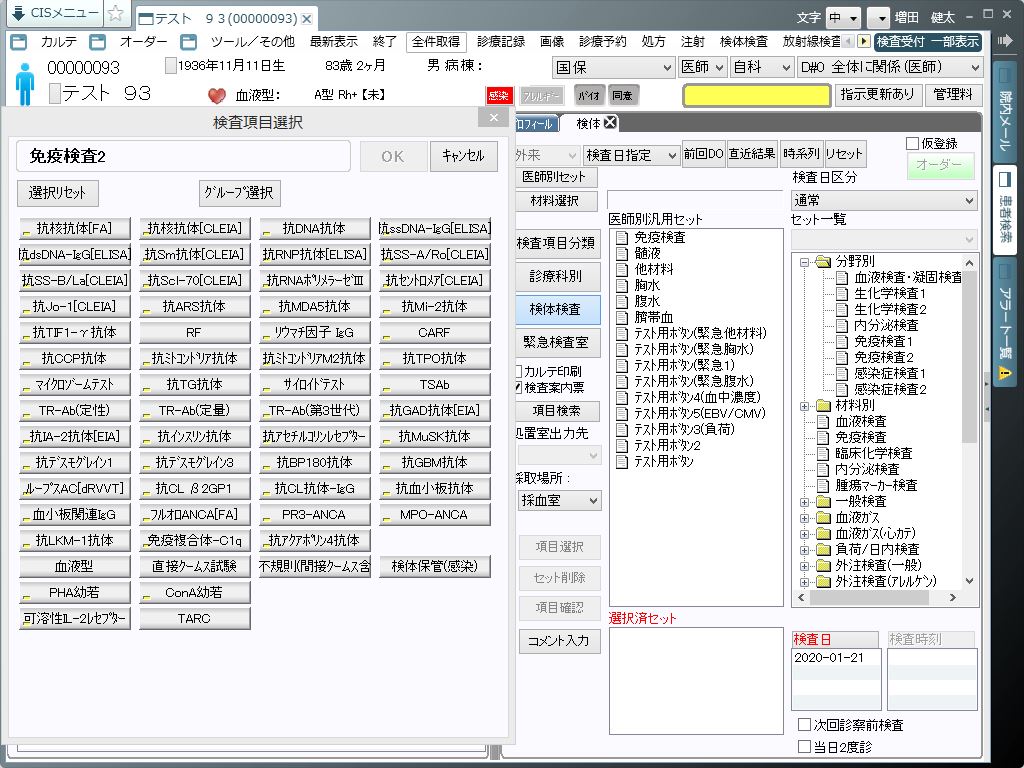The image size is (1024, 768).
Task: Open the 注射 menu item
Action: point(692,42)
